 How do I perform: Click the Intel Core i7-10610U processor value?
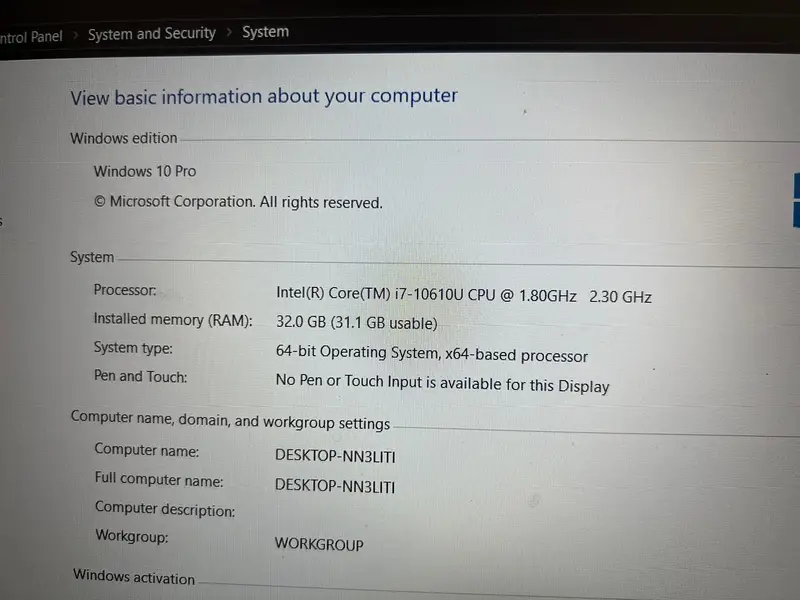pos(463,296)
